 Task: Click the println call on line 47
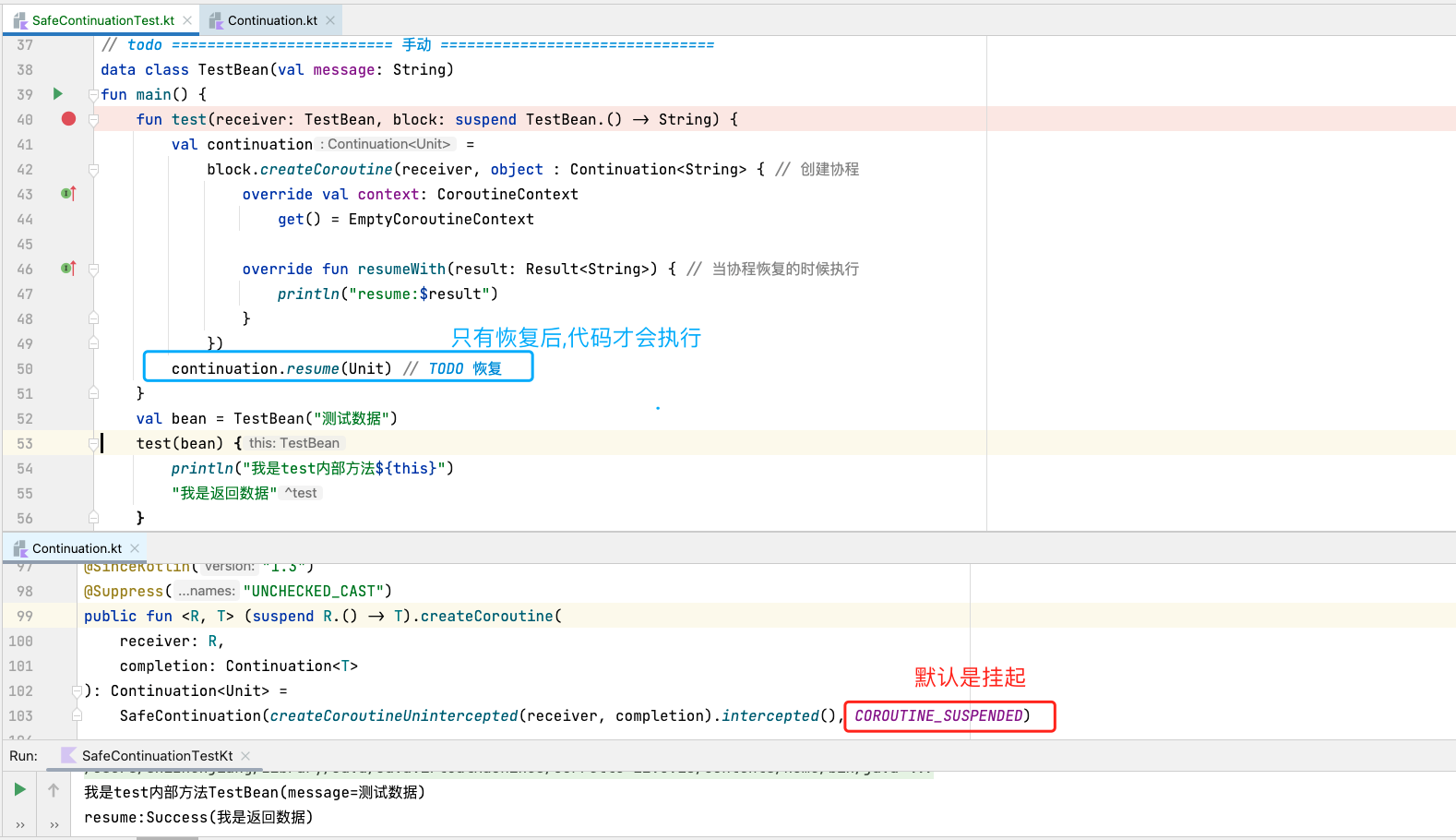308,294
